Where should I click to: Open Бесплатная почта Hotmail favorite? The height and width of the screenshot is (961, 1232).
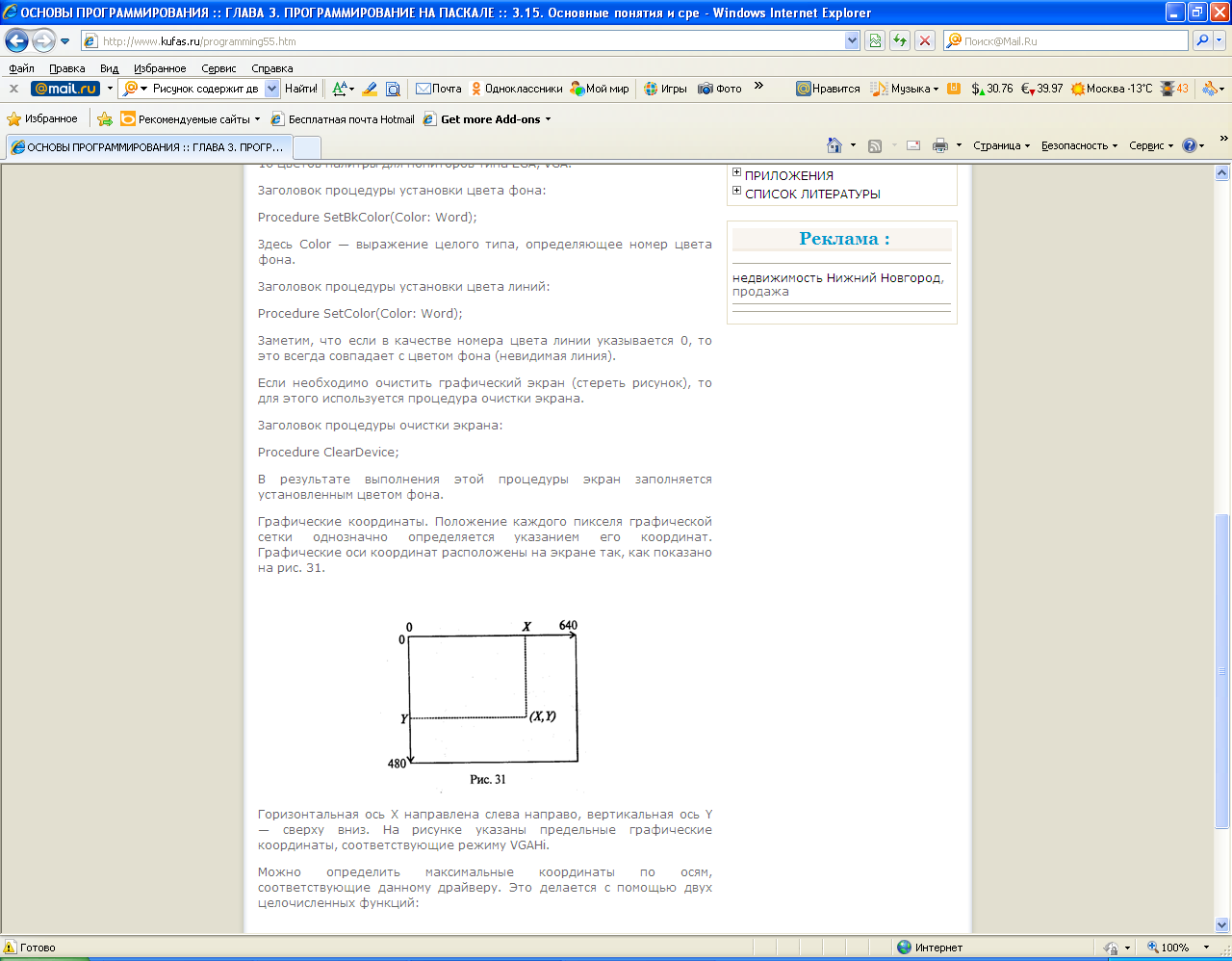[x=342, y=119]
